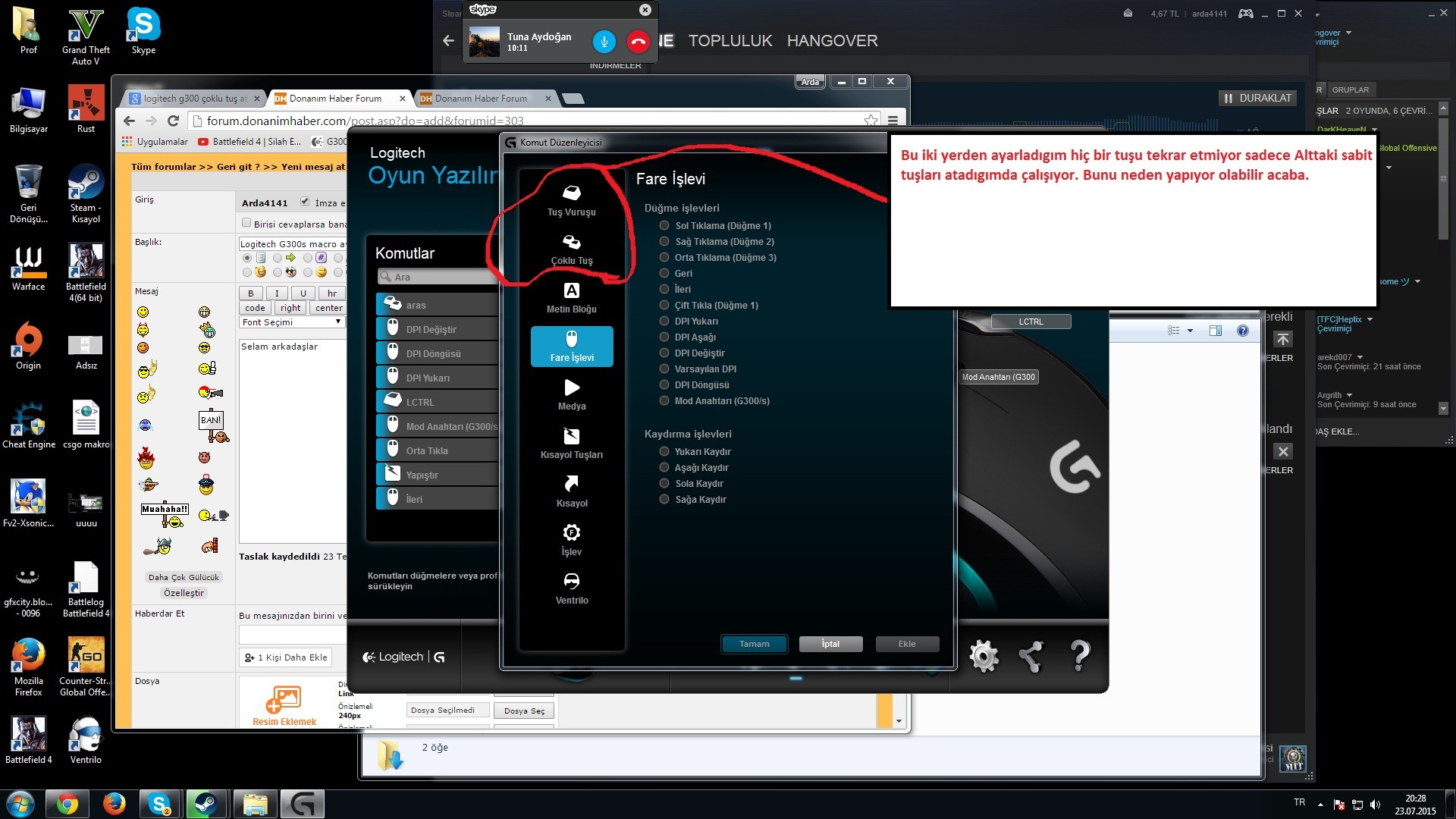Open Logitech settings gear icon
1456x819 pixels.
984,656
